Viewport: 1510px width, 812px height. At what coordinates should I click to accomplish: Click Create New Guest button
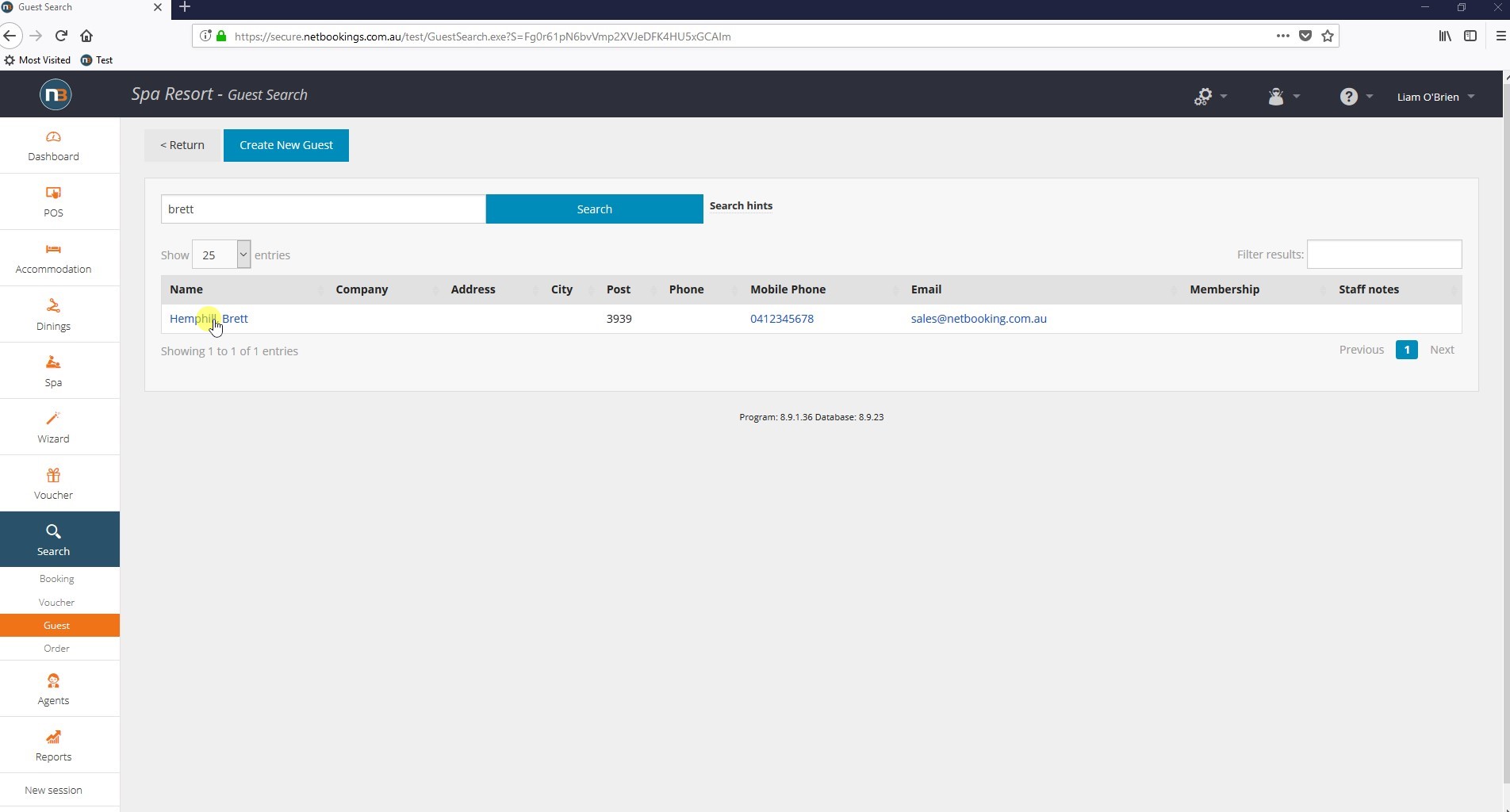pos(286,145)
